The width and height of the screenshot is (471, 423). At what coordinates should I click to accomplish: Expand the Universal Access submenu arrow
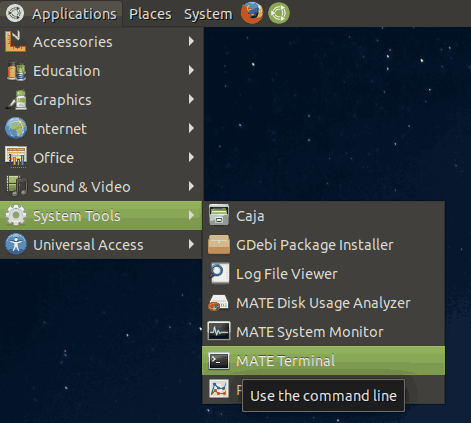pos(191,244)
